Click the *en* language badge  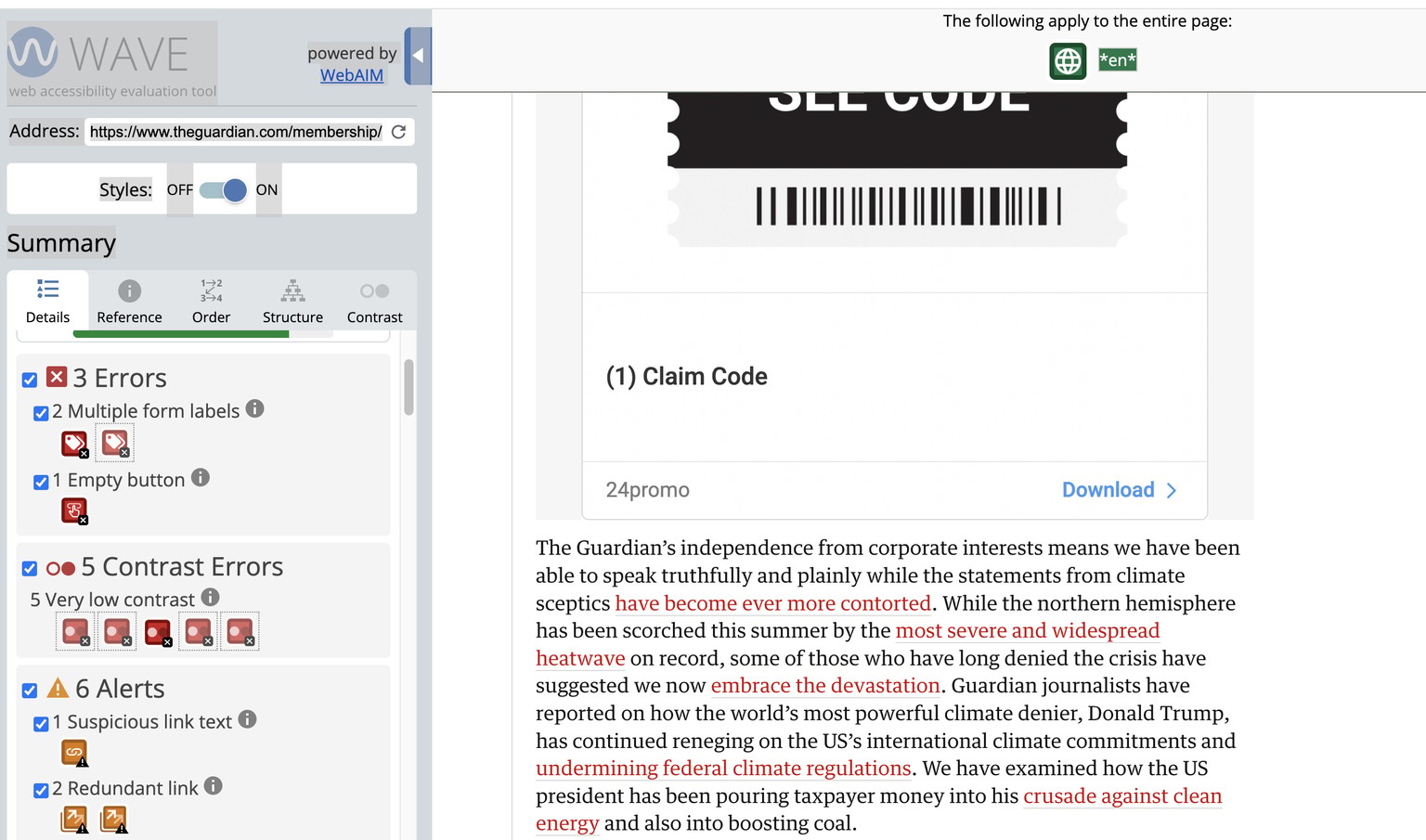point(1118,60)
